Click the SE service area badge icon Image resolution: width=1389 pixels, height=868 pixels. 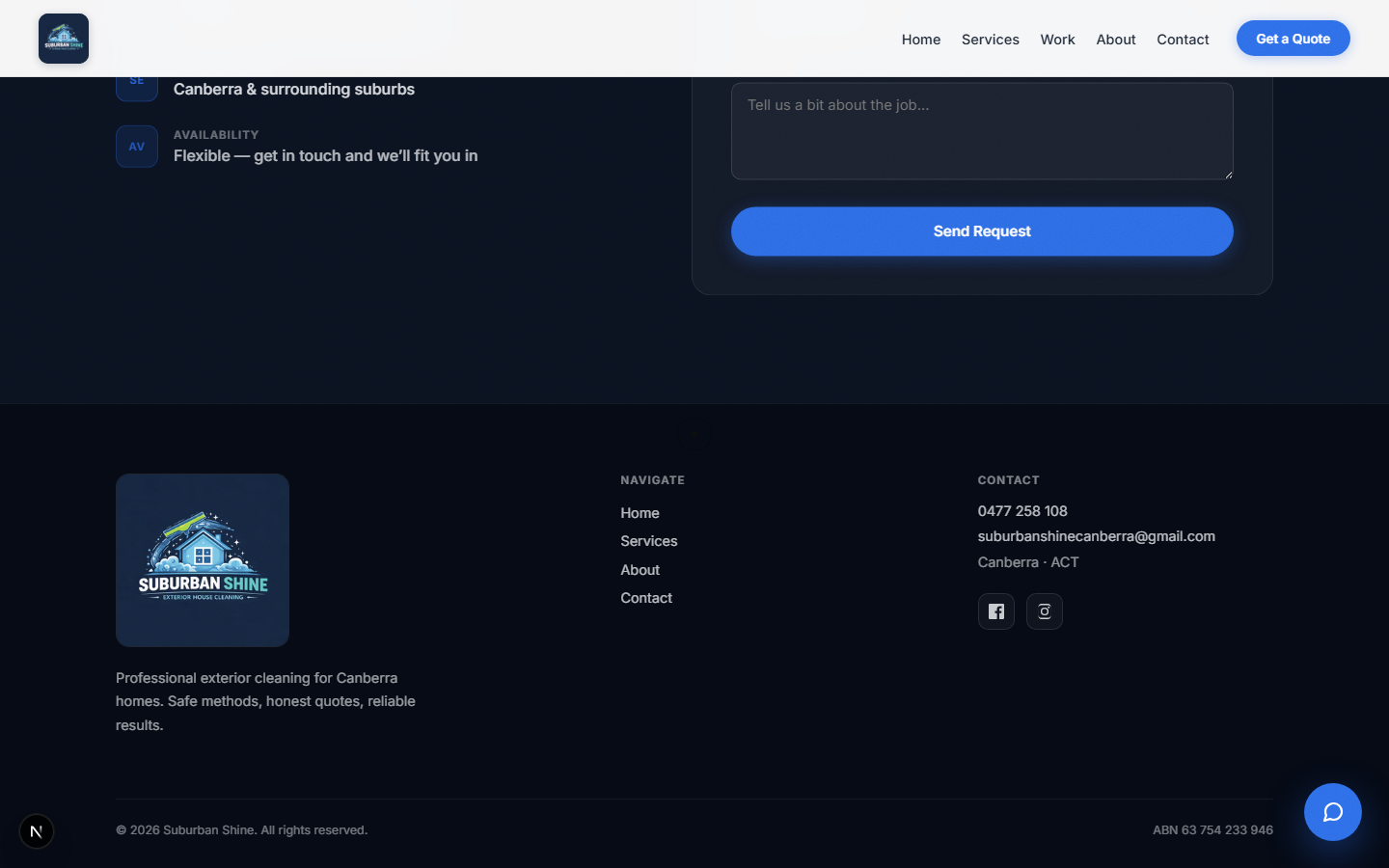click(x=136, y=83)
